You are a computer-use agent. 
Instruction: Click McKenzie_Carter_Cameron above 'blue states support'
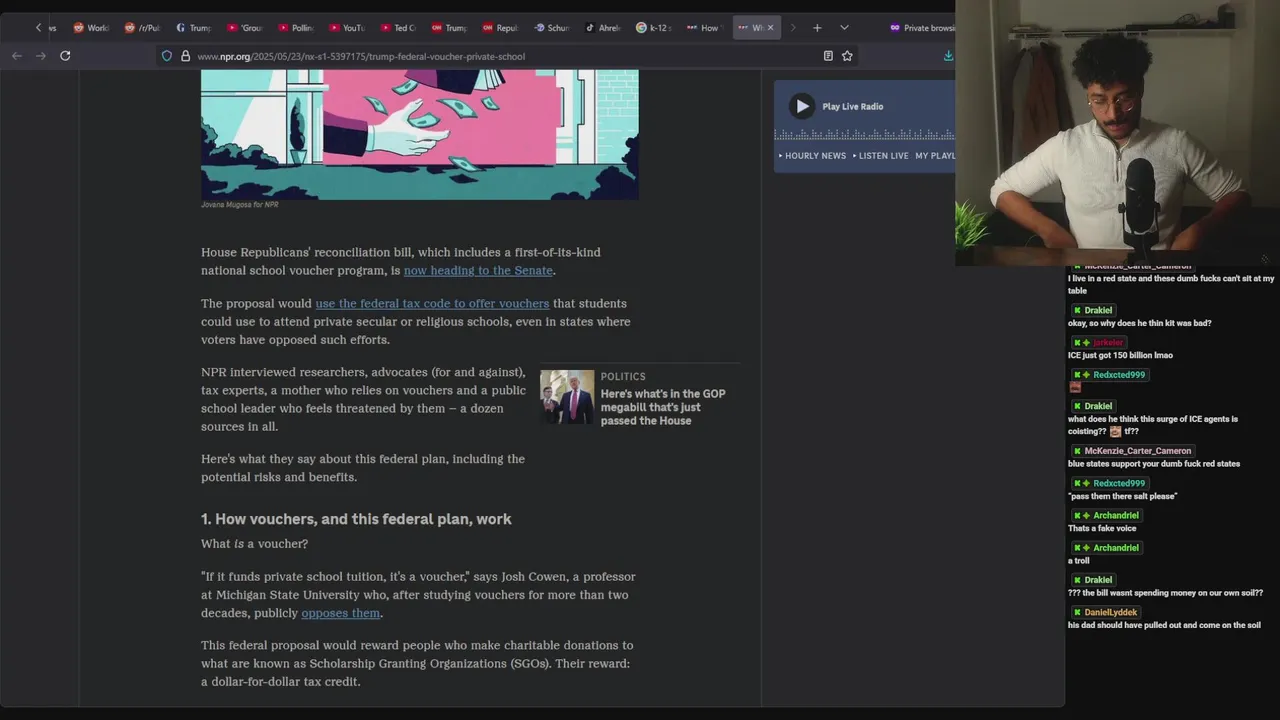click(1138, 451)
